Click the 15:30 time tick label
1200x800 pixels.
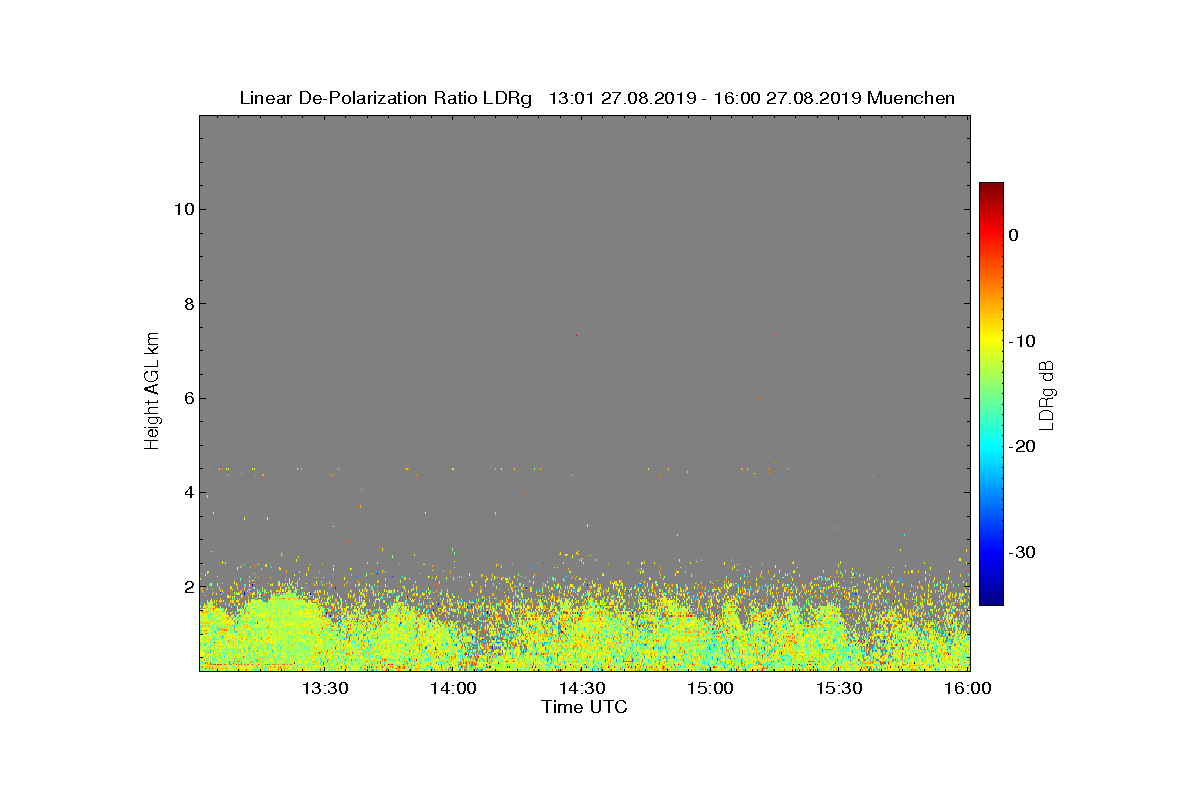tap(841, 688)
